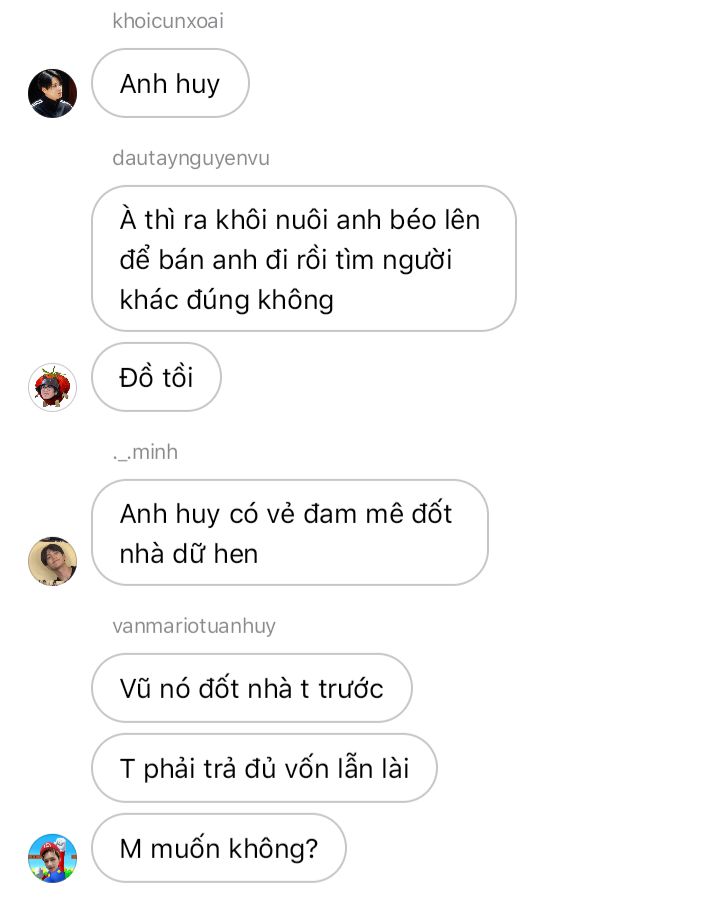Tap the strawberry avatar of dautaynguyenvu
The image size is (720, 907).
pyautogui.click(x=53, y=387)
